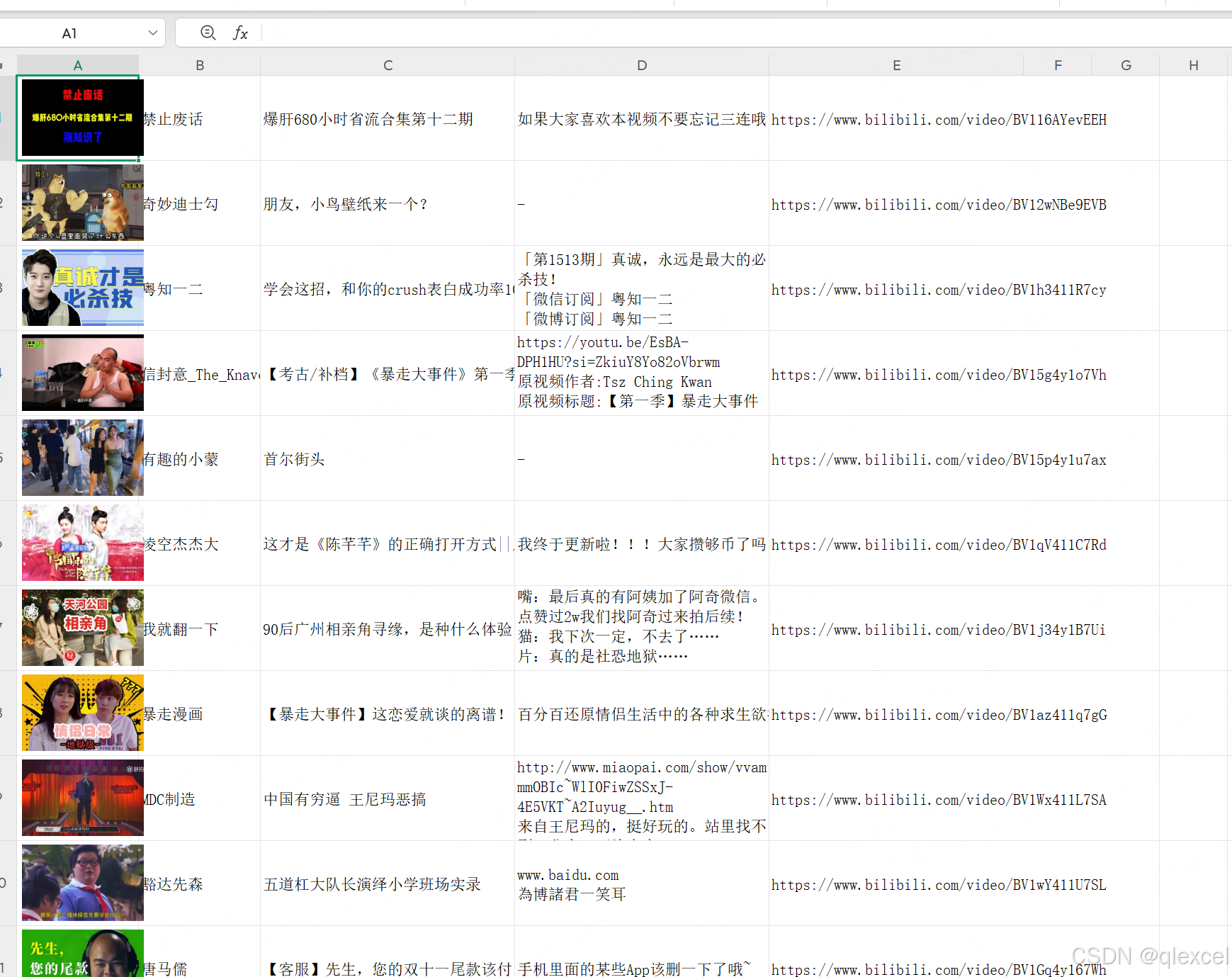Click the green 先生您的尾款 thumbnail
Screen dimensions: 1232x977
pyautogui.click(x=82, y=953)
